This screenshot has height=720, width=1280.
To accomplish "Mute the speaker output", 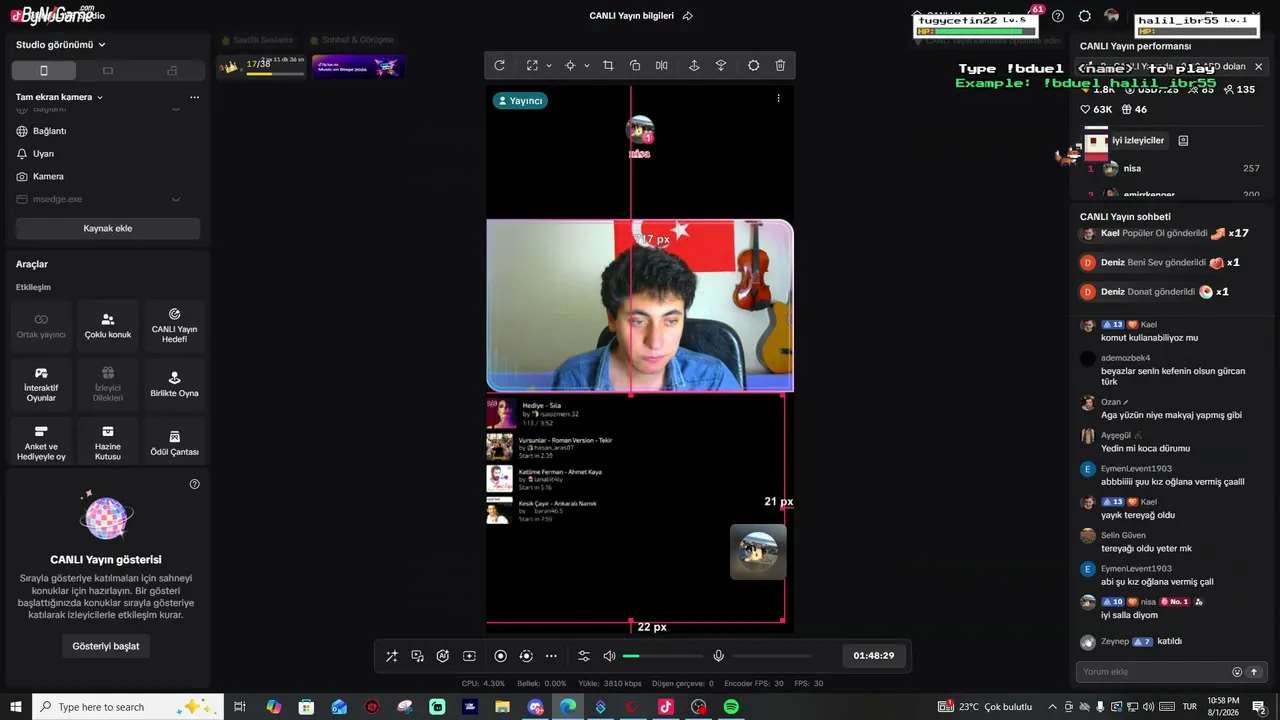I will pyautogui.click(x=609, y=656).
